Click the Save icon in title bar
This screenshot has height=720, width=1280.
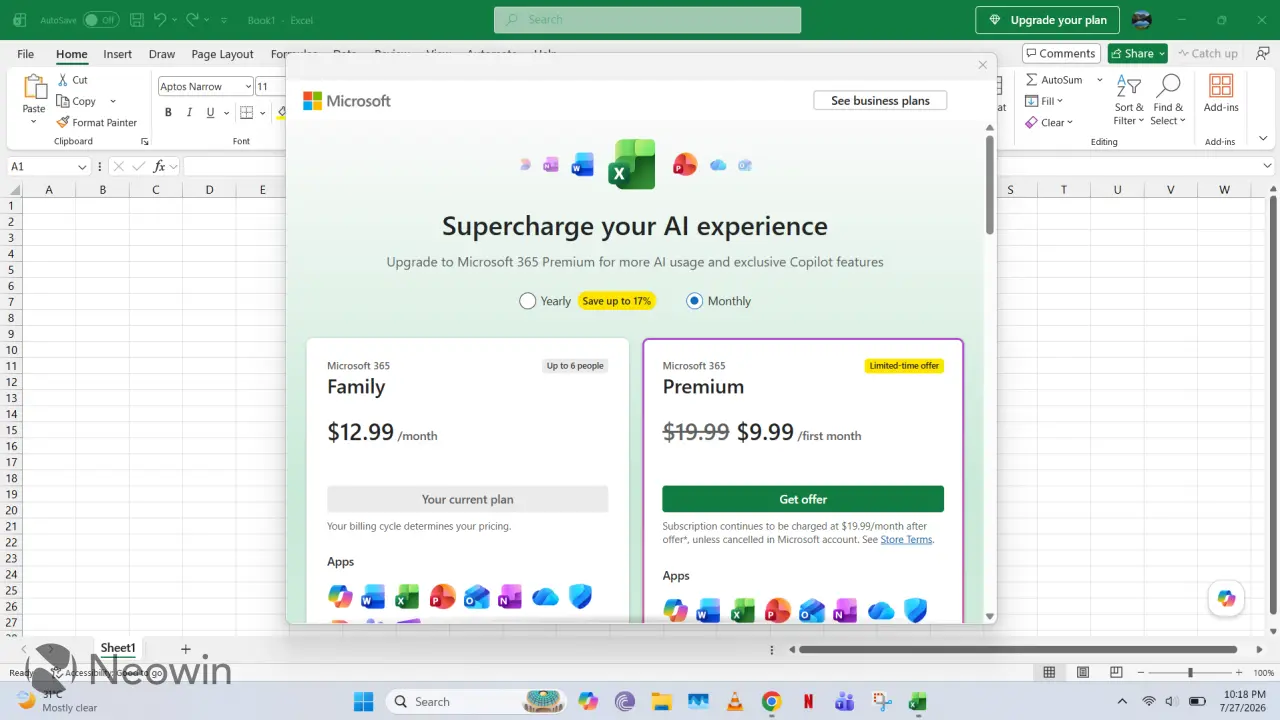pyautogui.click(x=137, y=20)
